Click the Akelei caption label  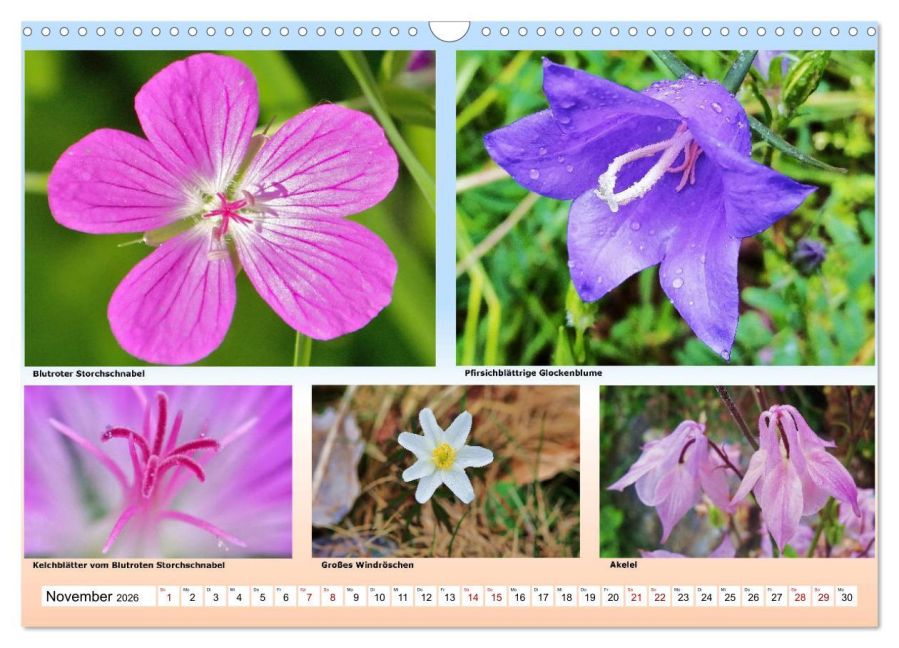tap(623, 565)
